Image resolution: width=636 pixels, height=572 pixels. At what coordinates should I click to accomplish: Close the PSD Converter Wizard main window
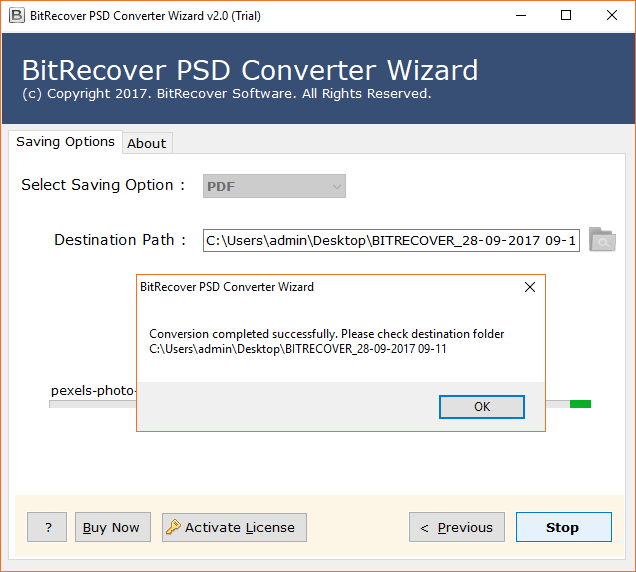pos(612,15)
